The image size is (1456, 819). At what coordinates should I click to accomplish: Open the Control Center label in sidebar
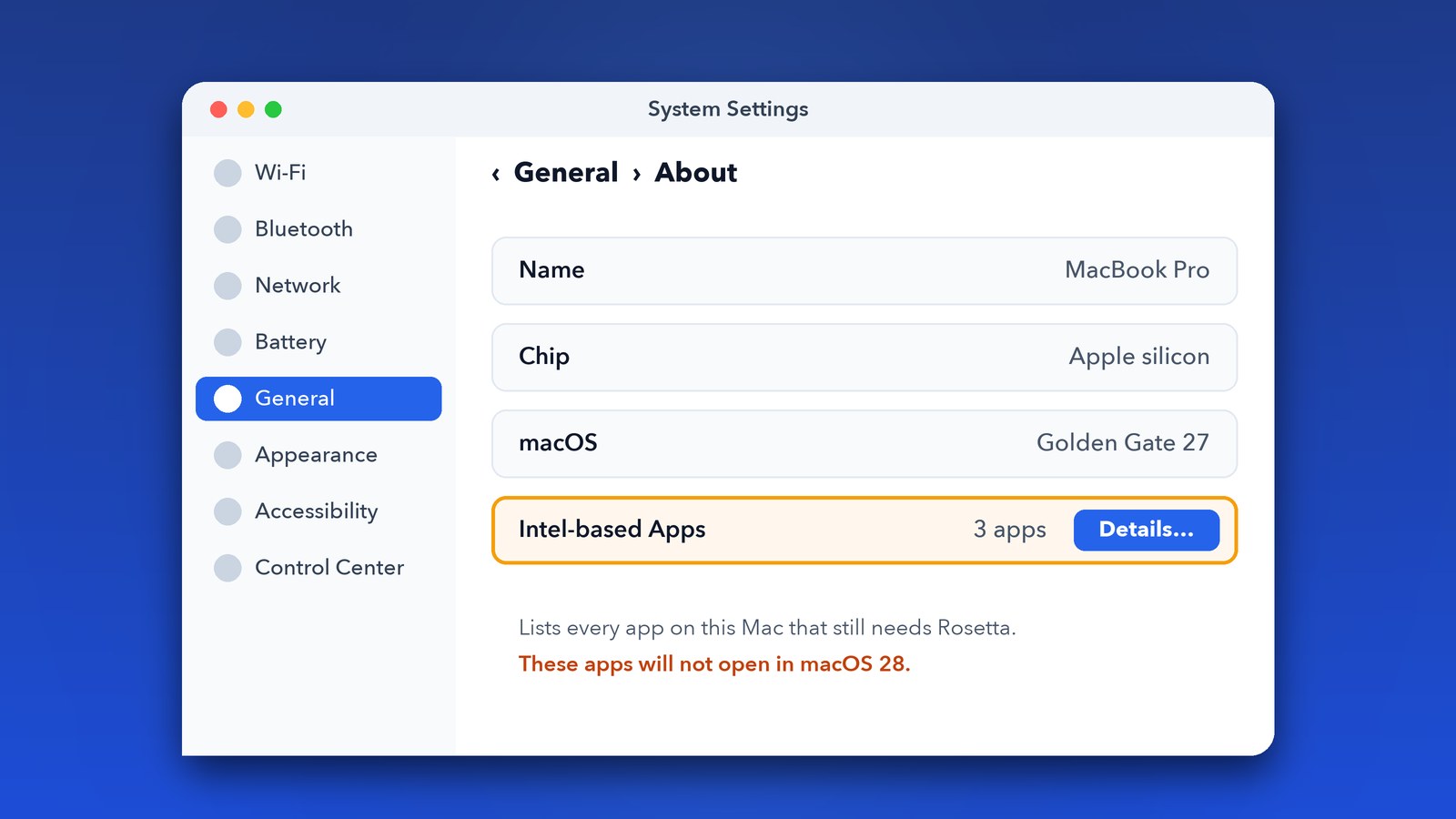pos(329,567)
